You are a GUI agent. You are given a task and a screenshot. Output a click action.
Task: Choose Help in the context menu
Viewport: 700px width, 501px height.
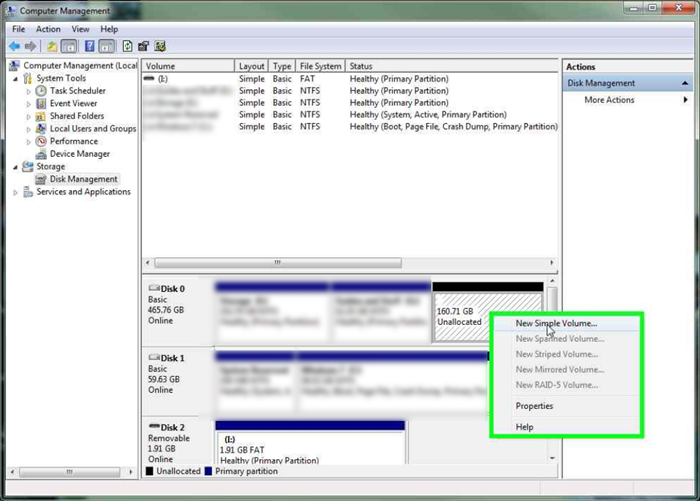click(566, 427)
